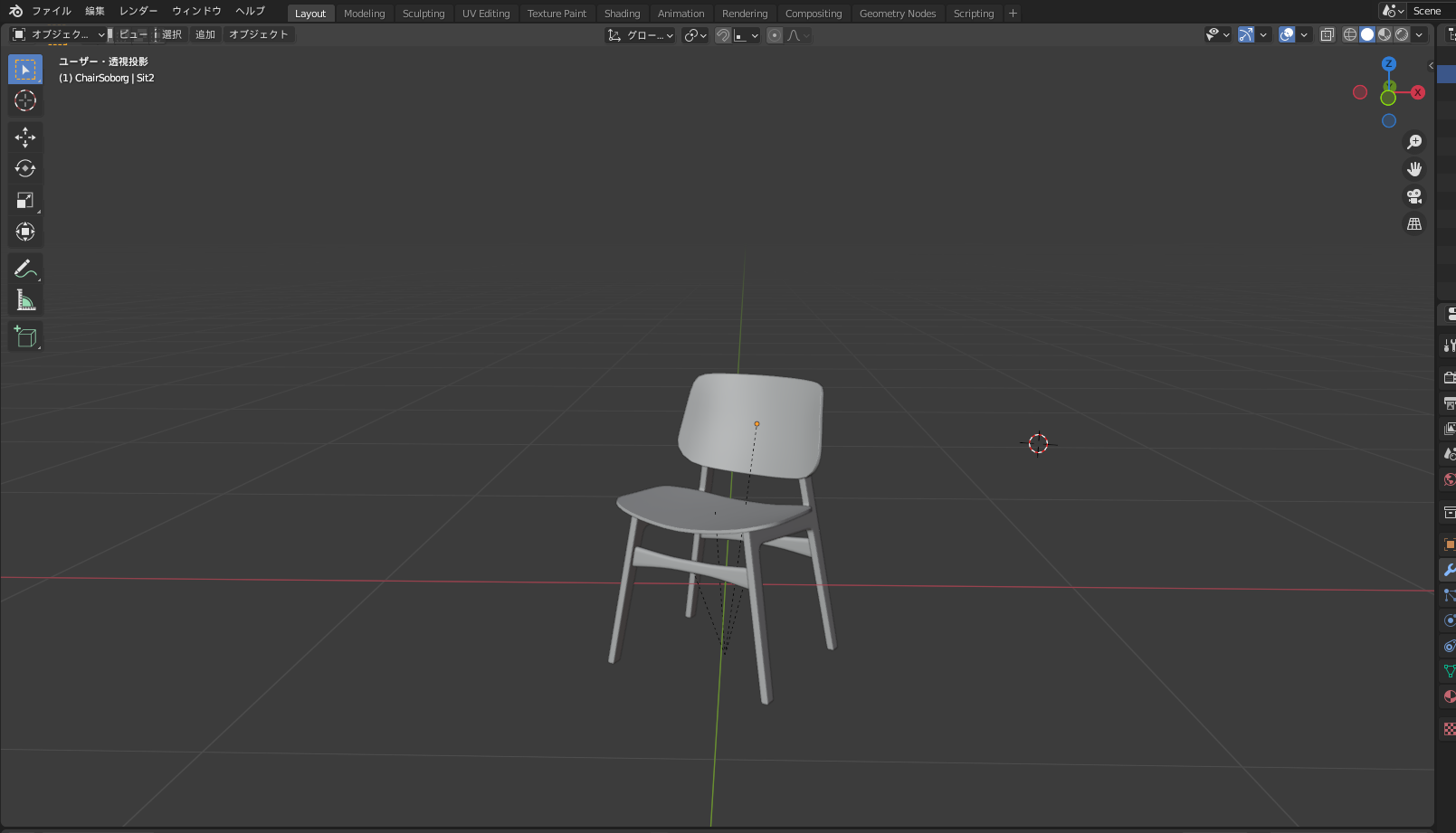Toggle the viewport gizmos display
1456x833 pixels.
tap(1246, 34)
